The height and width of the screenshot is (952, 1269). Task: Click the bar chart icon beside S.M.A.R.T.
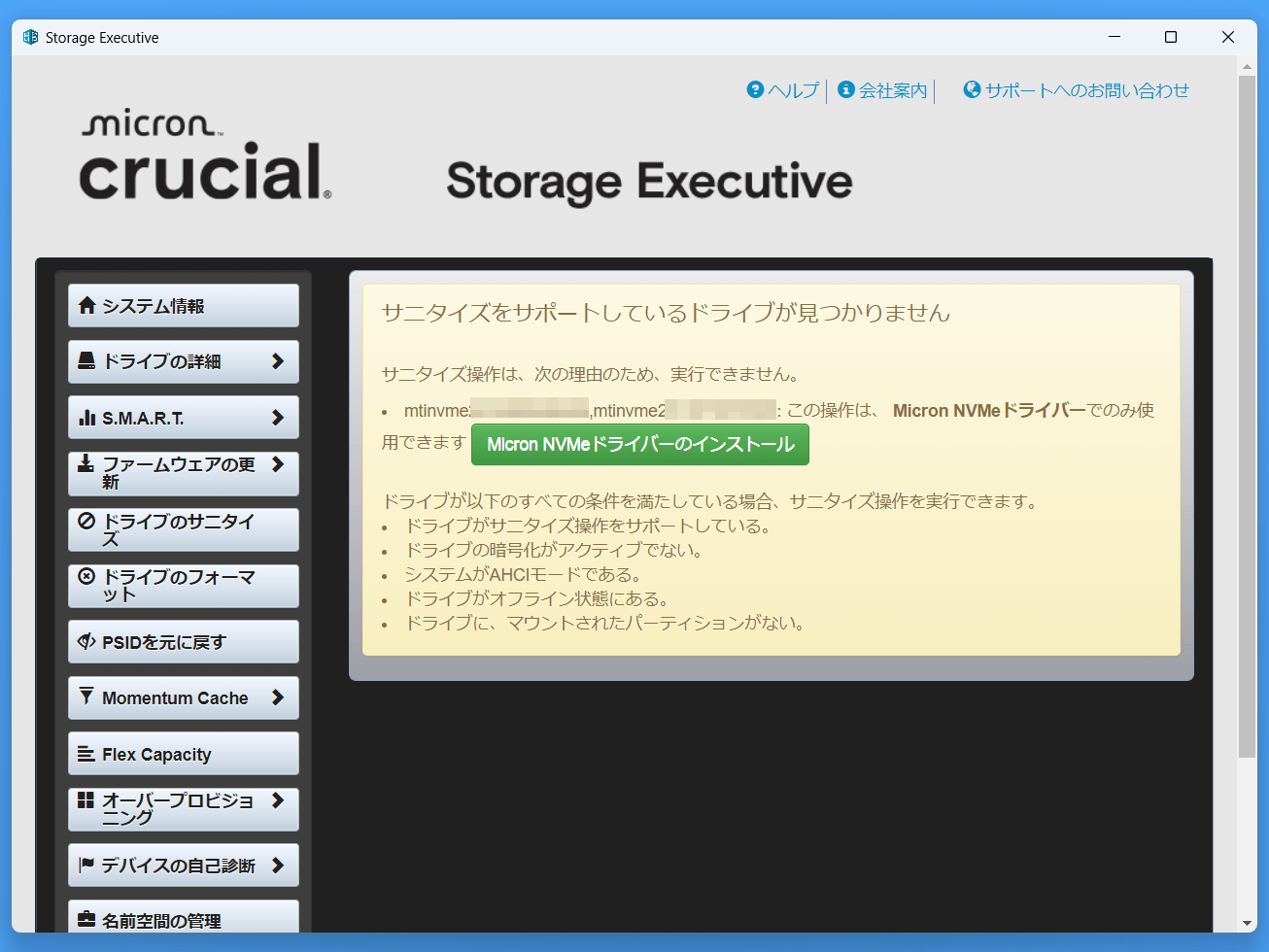[x=86, y=418]
